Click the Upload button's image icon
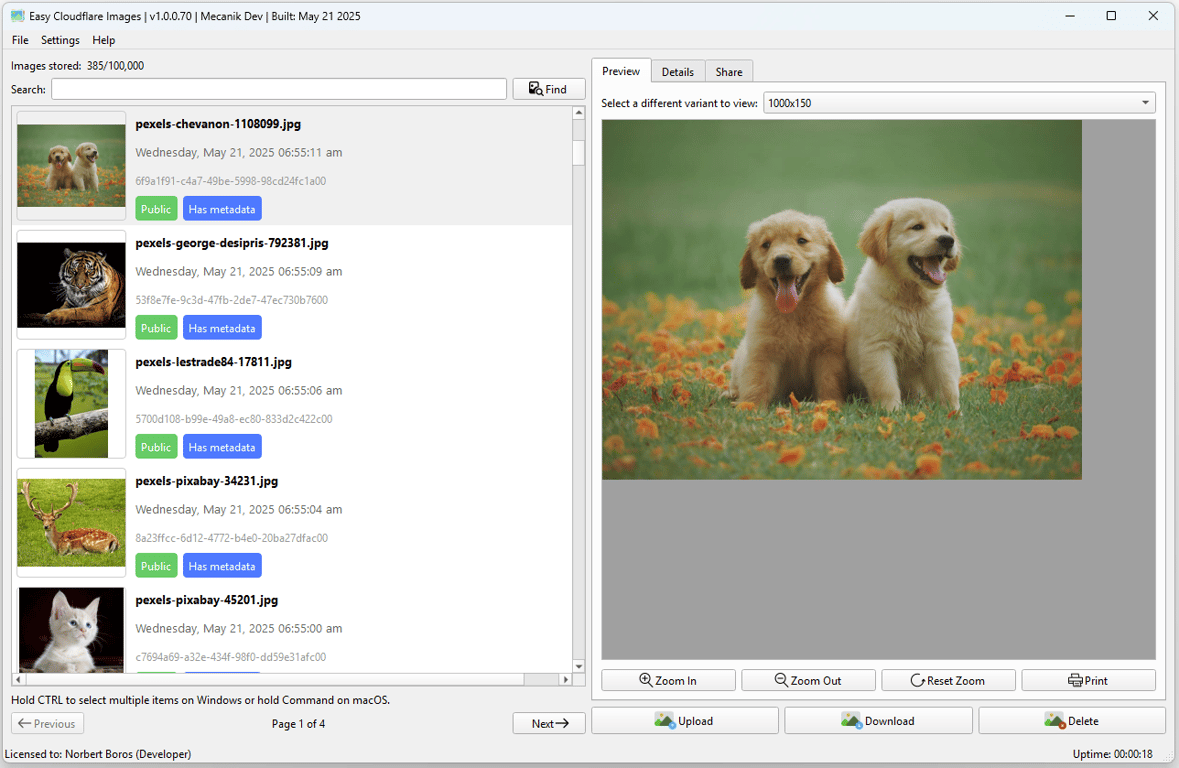Viewport: 1179px width, 768px height. pos(665,721)
